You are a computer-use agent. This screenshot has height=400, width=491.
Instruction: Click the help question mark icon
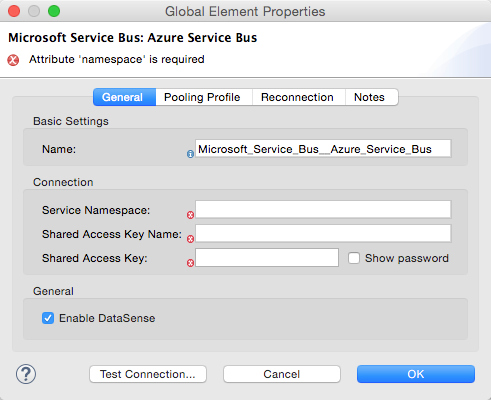click(26, 374)
